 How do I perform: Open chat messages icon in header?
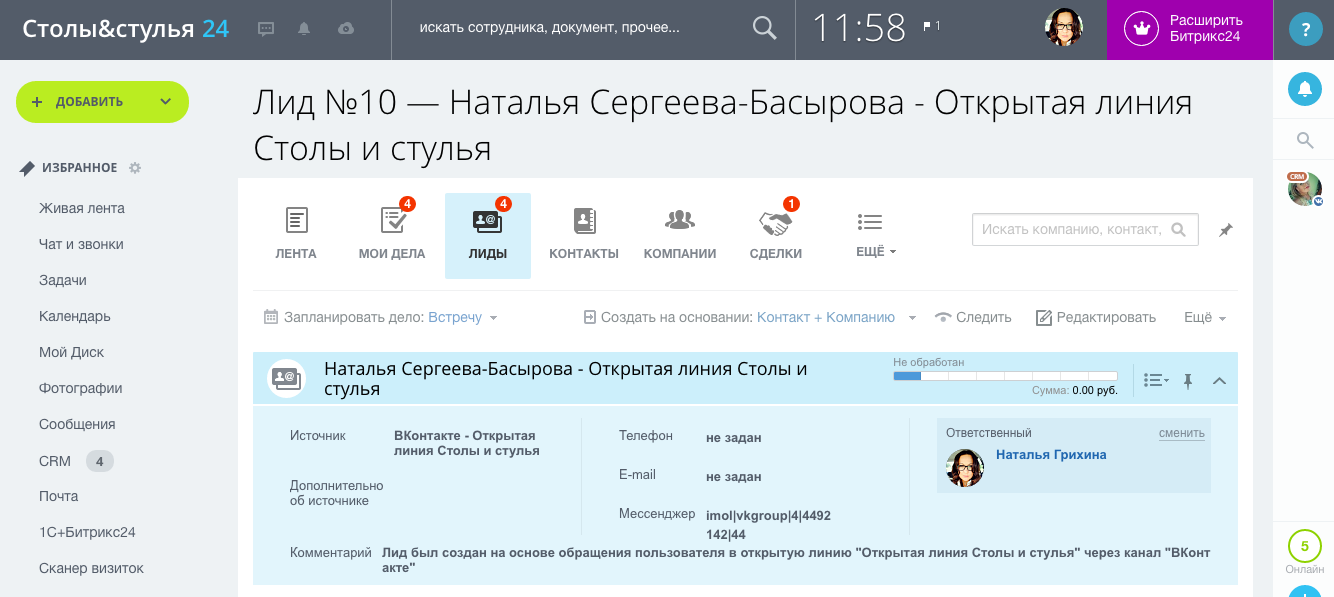pos(266,29)
